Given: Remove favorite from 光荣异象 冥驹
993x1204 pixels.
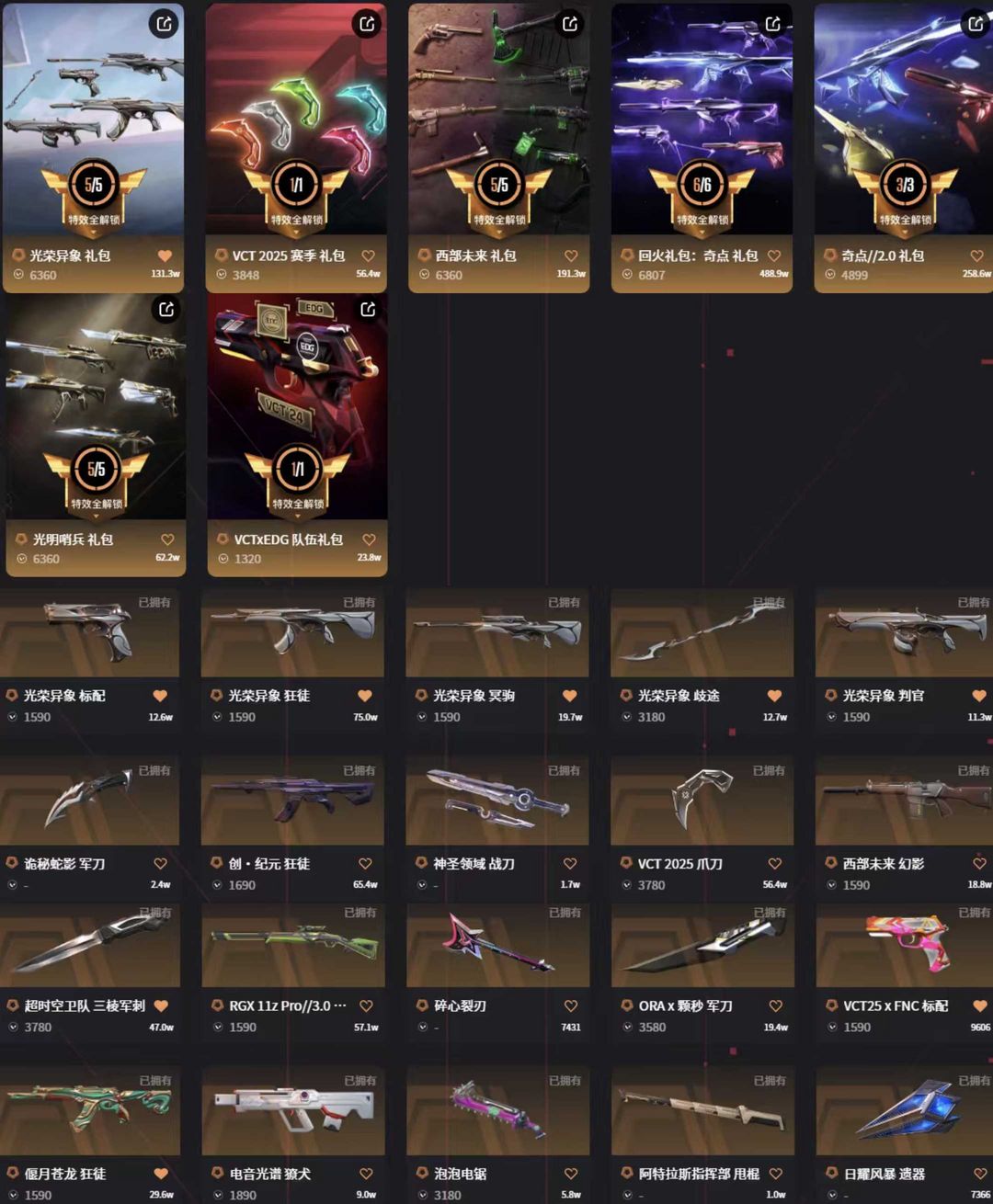Looking at the screenshot, I should pos(570,696).
